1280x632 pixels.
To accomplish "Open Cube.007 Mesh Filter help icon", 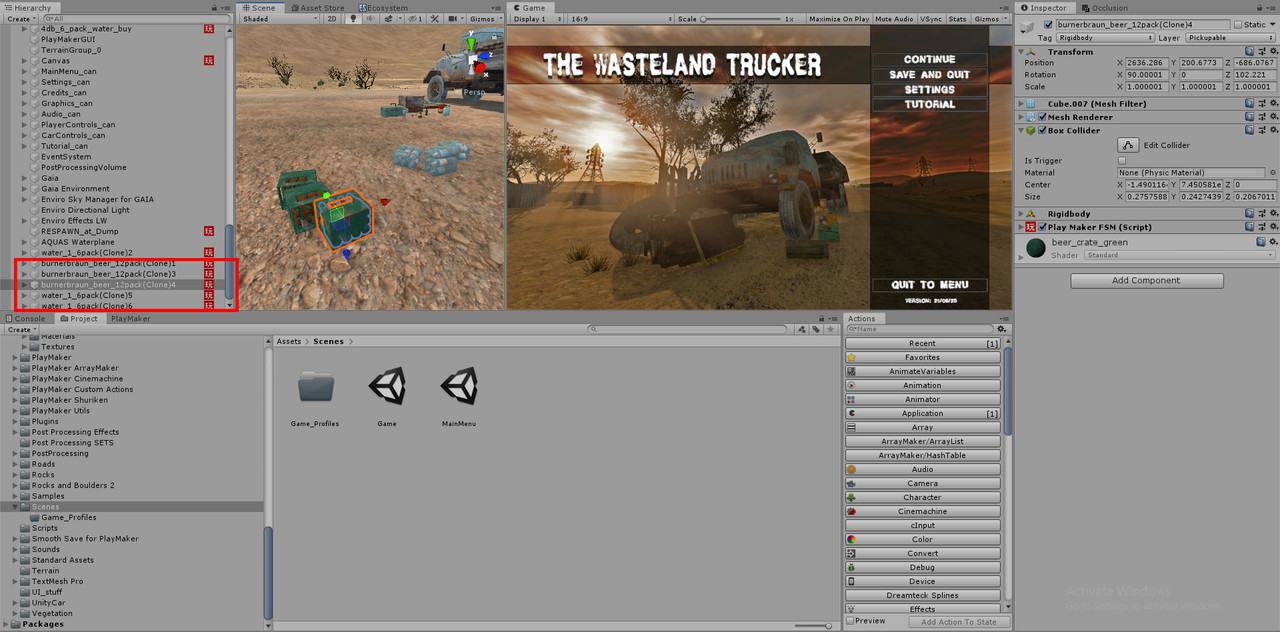I will coord(1250,103).
